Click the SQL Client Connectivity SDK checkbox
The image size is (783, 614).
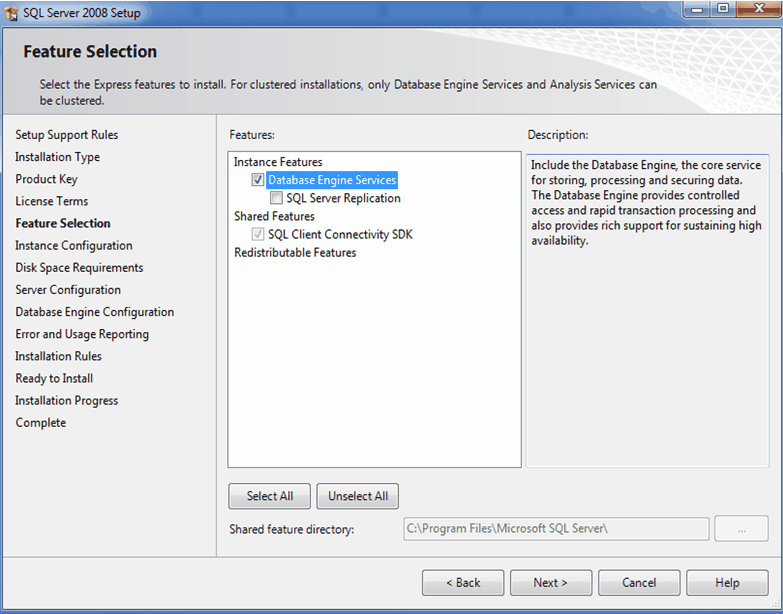258,234
